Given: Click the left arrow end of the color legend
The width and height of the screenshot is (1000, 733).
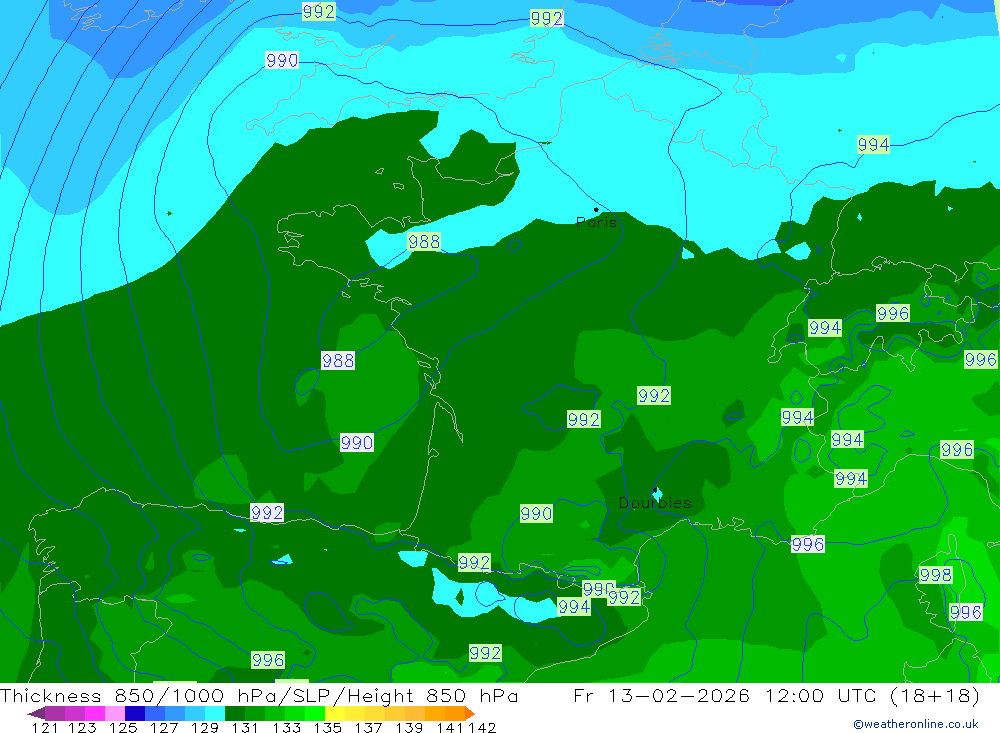Looking at the screenshot, I should click(36, 713).
